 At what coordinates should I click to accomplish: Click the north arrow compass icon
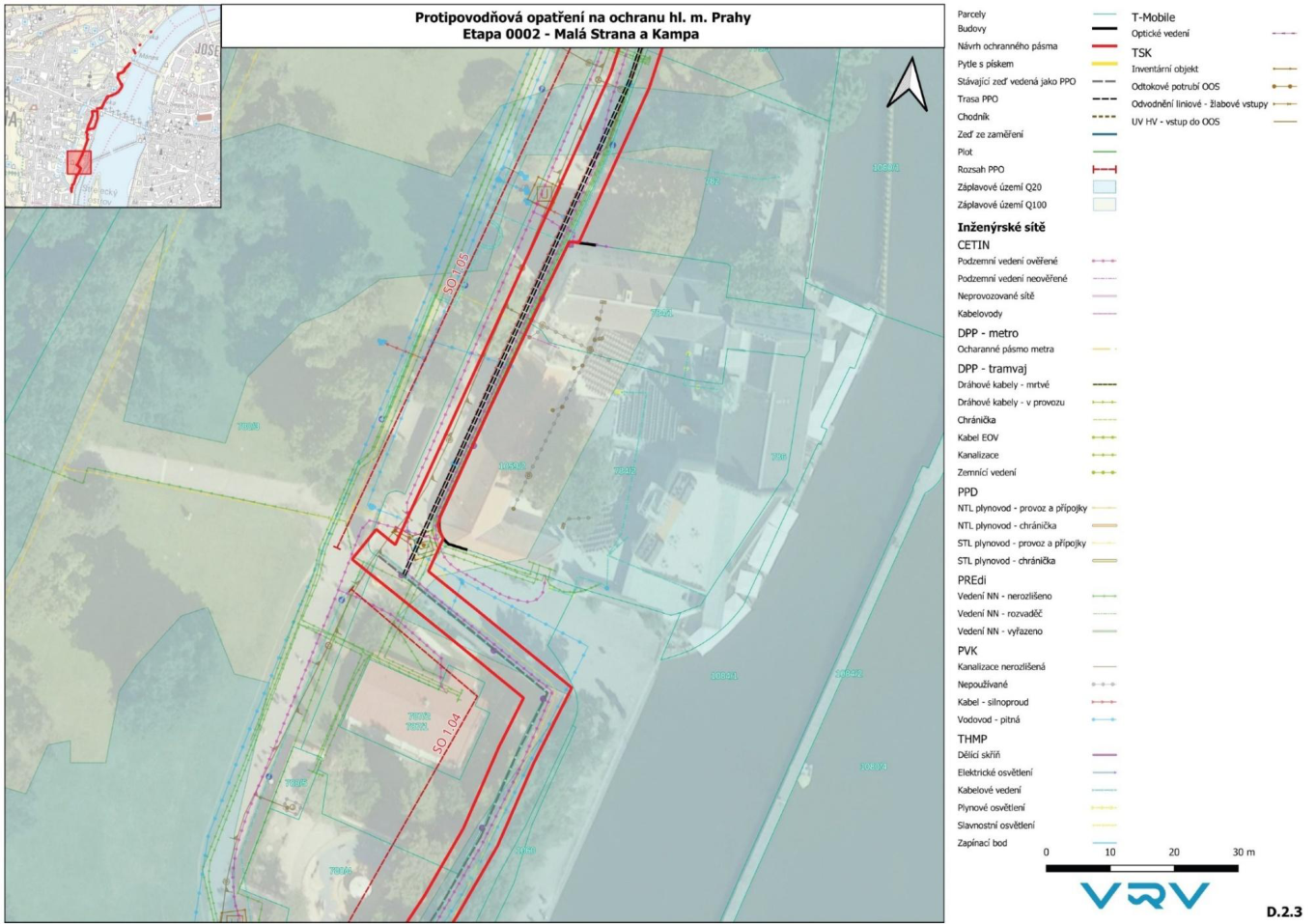(x=907, y=84)
